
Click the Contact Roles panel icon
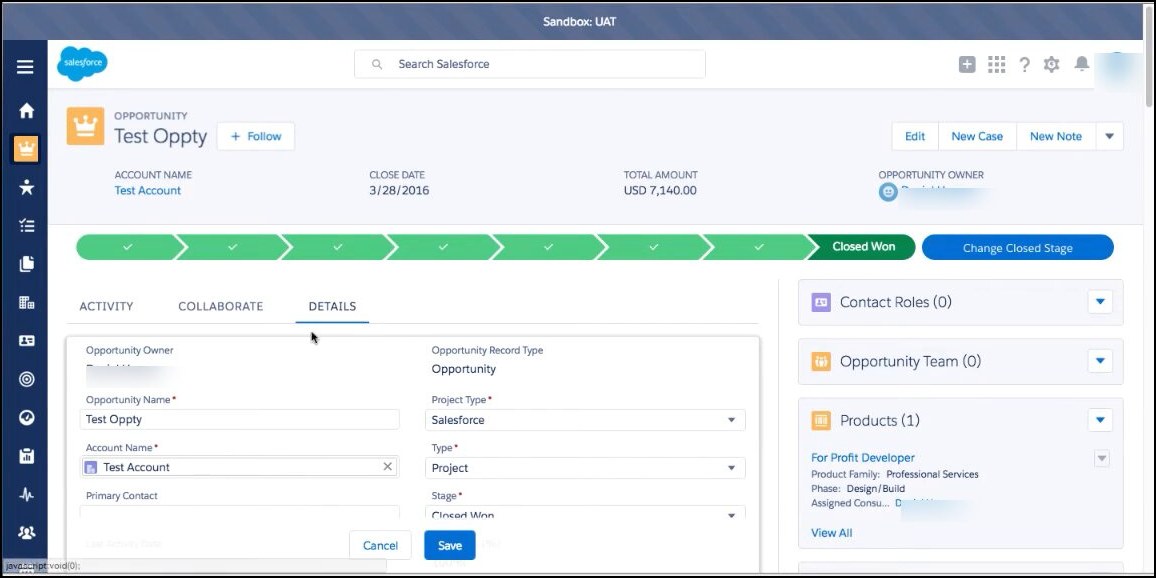coord(821,302)
